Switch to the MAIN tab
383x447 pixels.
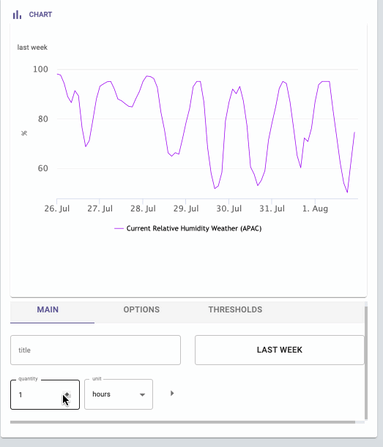[48, 310]
